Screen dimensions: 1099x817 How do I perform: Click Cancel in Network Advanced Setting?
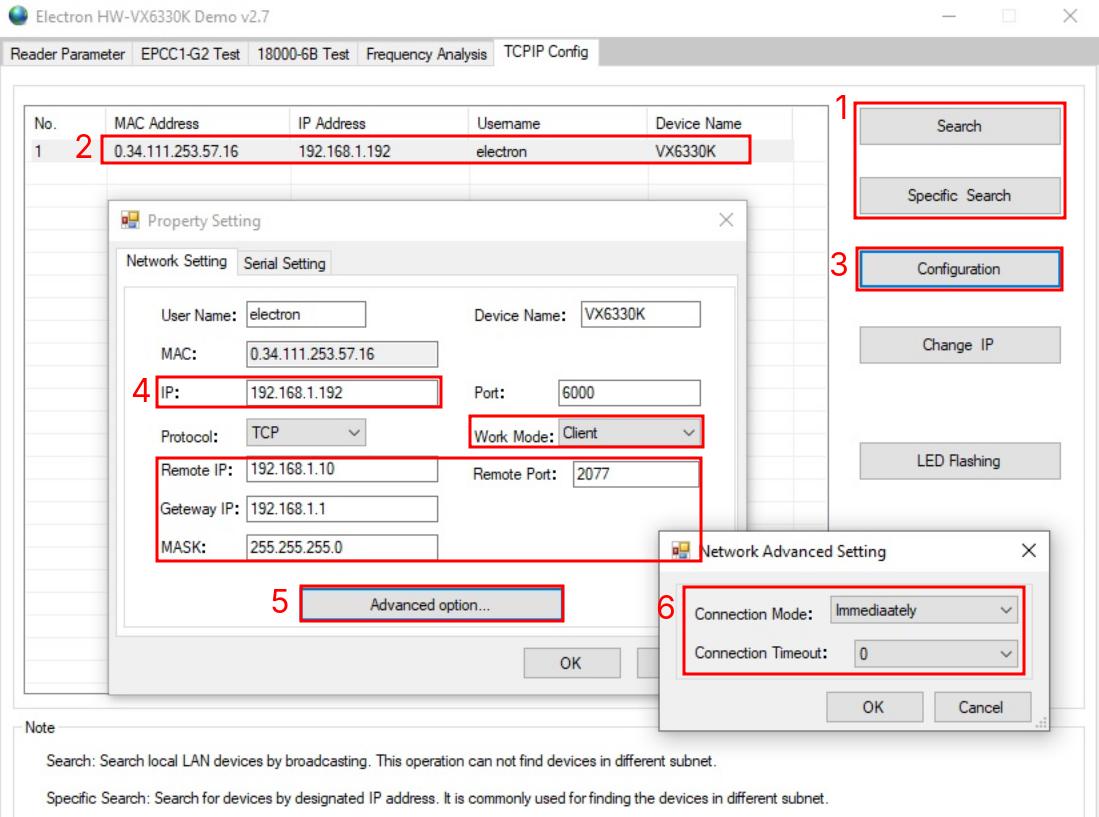pyautogui.click(x=980, y=707)
